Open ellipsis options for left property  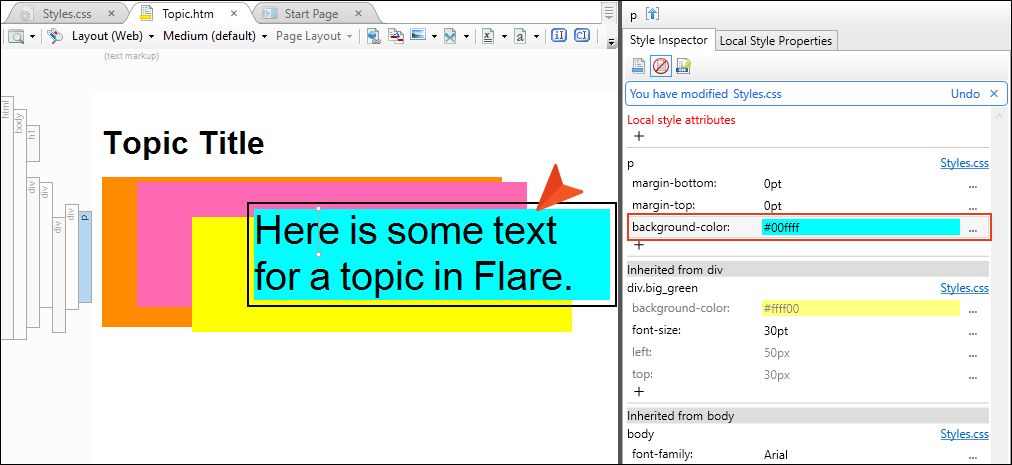[973, 354]
